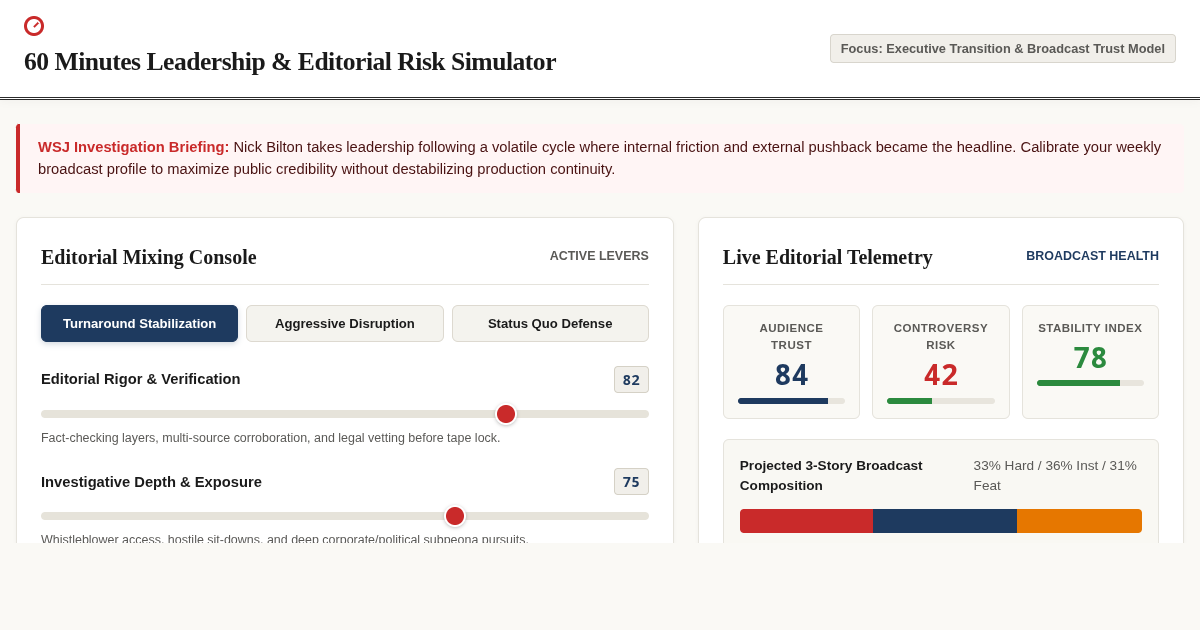Click the BROADCAST HEALTH label
Viewport: 1200px width, 630px height.
[1092, 256]
